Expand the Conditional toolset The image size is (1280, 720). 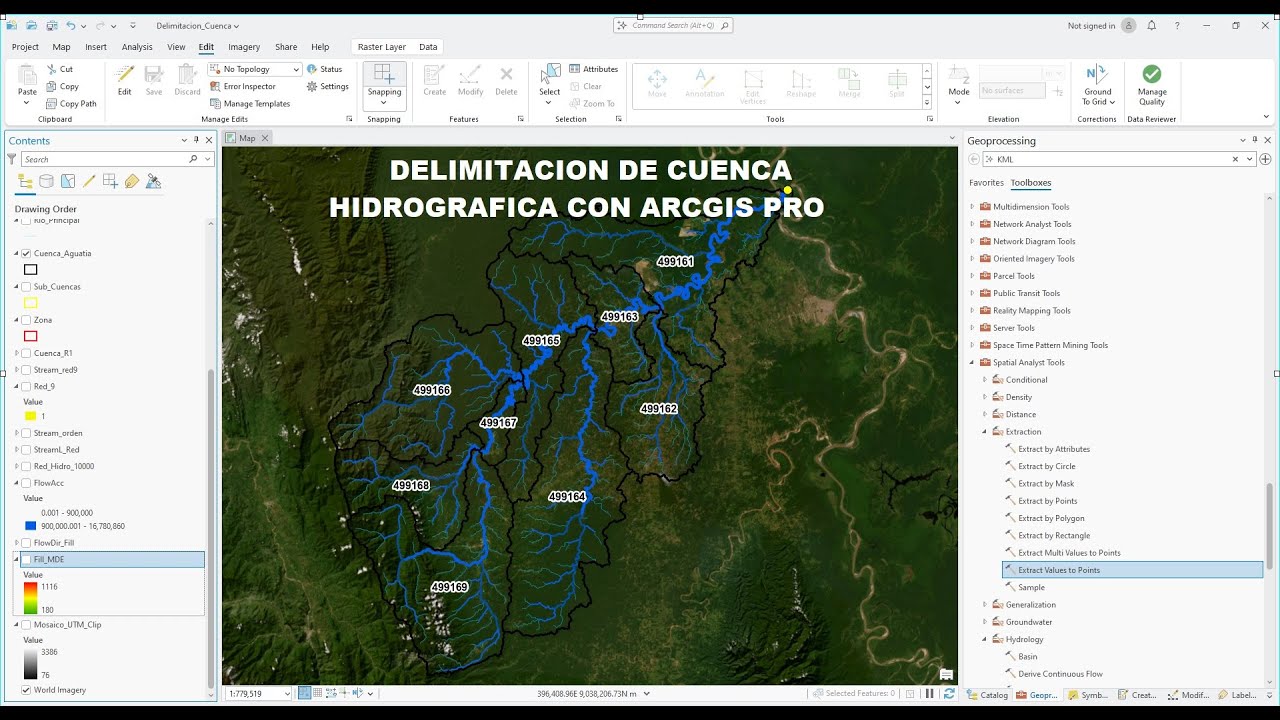coord(985,380)
